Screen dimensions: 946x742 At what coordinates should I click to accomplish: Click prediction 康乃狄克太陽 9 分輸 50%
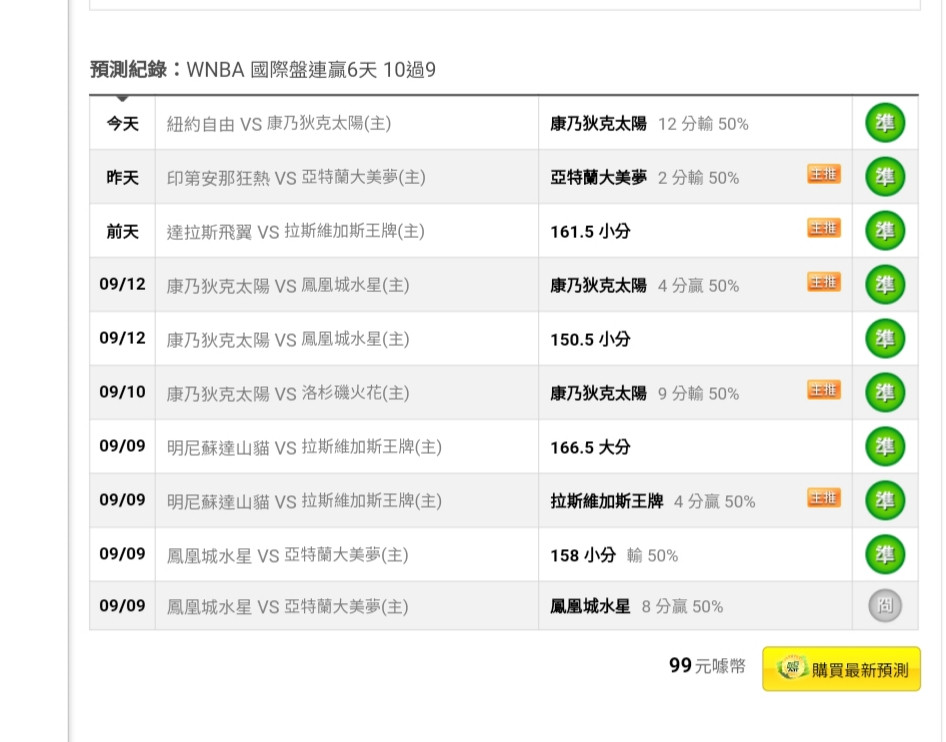point(644,393)
